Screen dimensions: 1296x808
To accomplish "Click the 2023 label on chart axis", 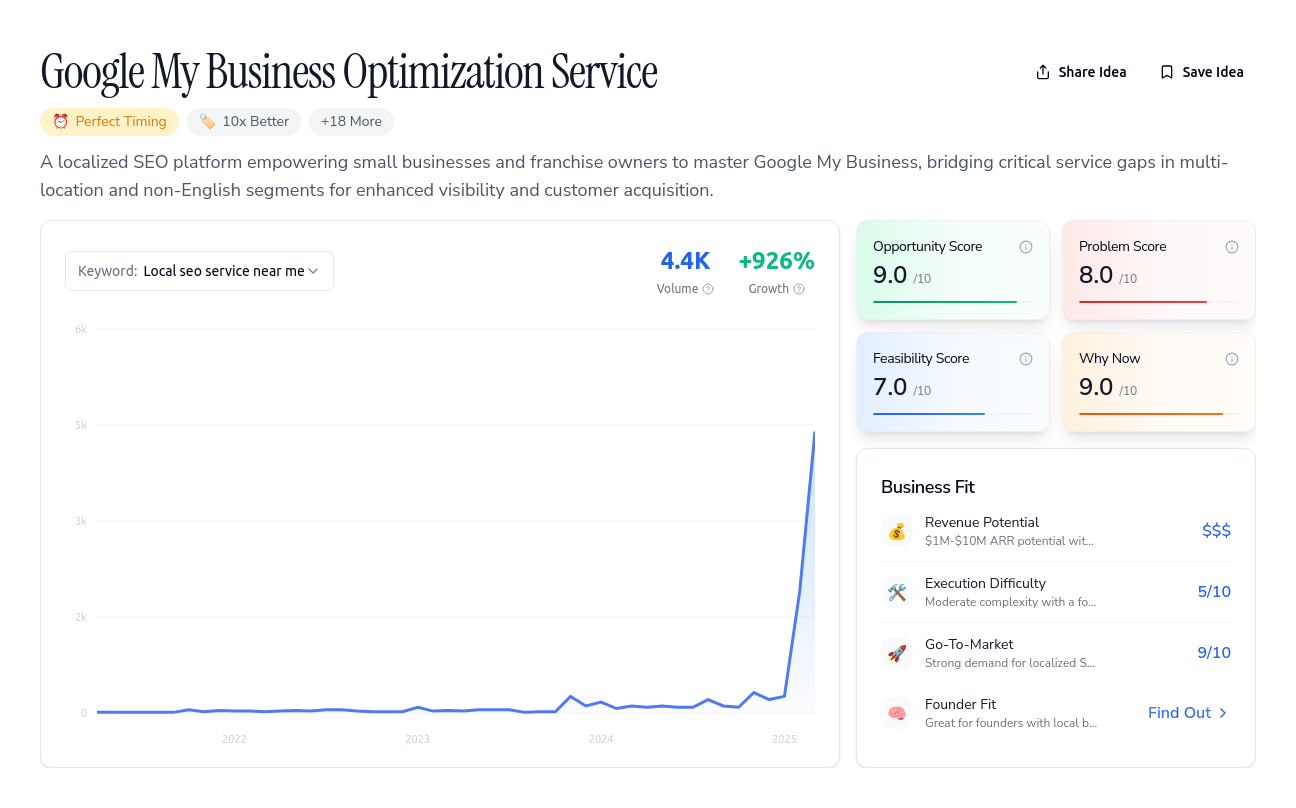I will coord(418,739).
